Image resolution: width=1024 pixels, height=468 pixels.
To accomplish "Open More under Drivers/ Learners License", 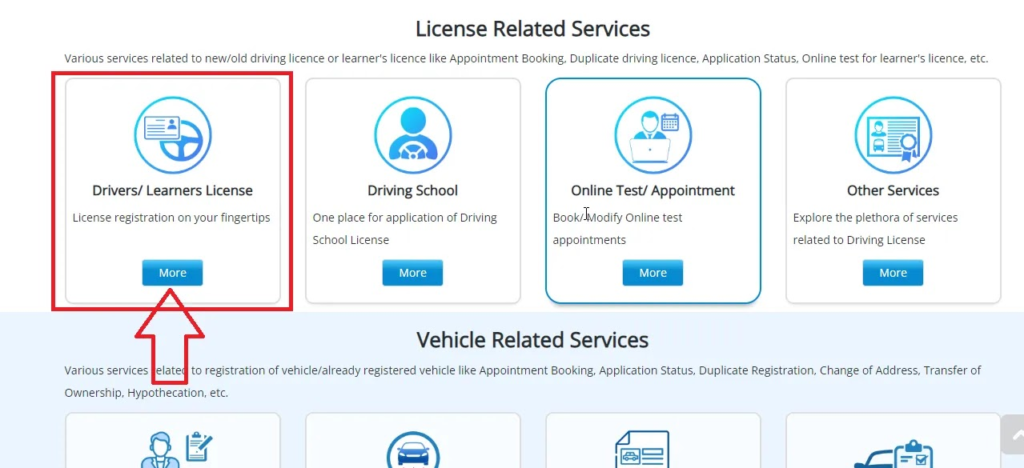I will pos(172,273).
